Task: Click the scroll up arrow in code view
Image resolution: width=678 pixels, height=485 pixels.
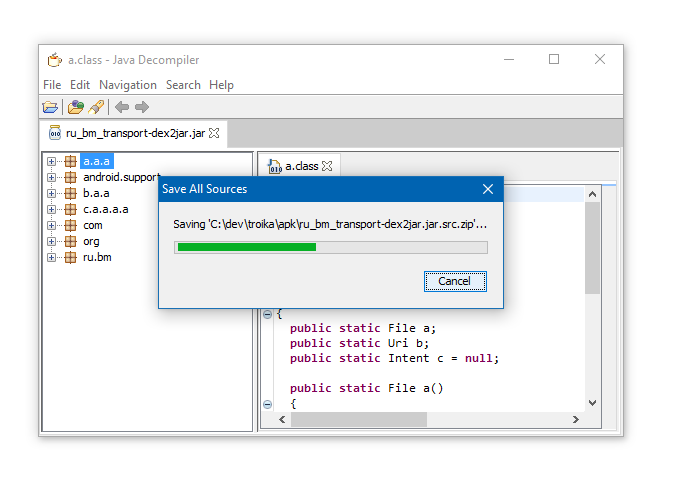Action: [592, 195]
